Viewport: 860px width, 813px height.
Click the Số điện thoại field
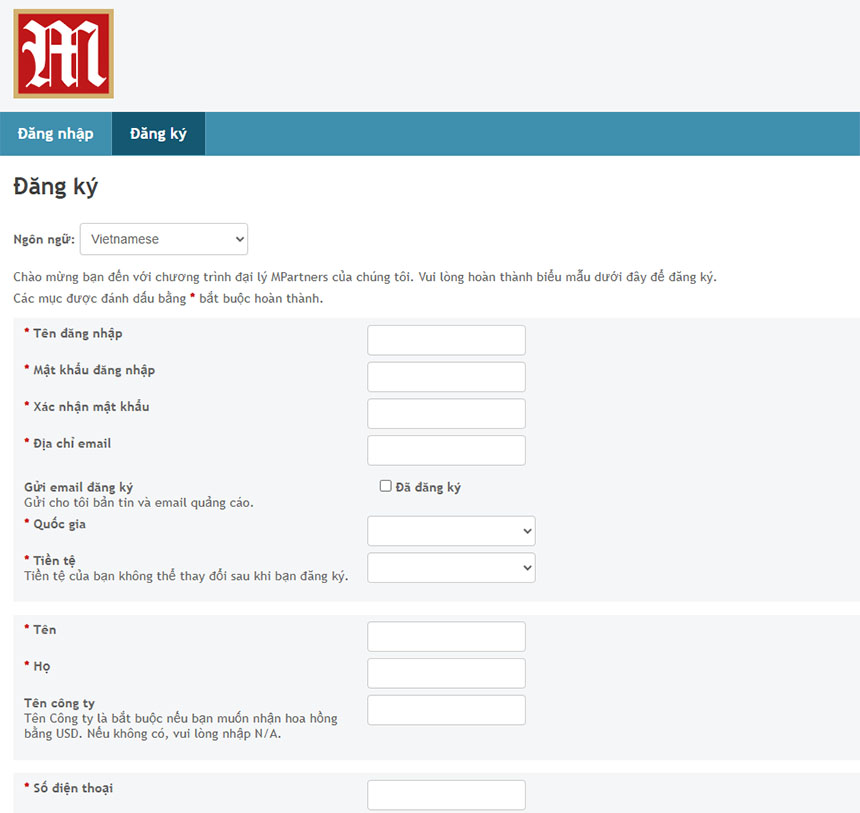click(x=446, y=795)
